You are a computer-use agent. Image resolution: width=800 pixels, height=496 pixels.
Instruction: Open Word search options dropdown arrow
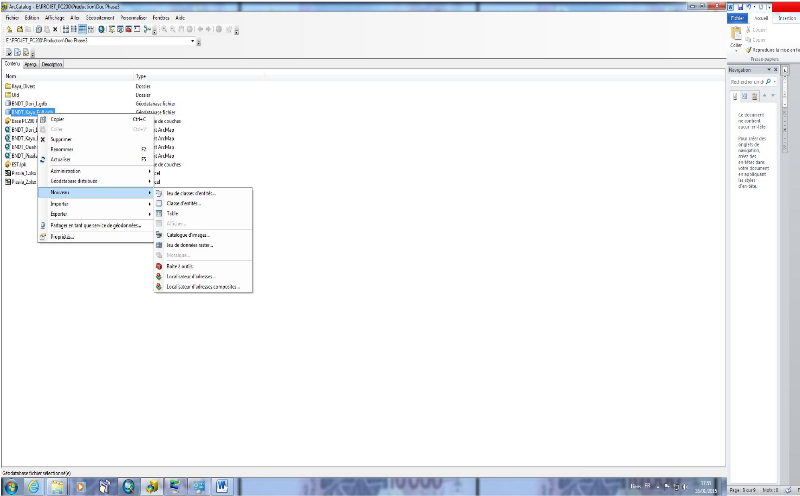pyautogui.click(x=774, y=82)
